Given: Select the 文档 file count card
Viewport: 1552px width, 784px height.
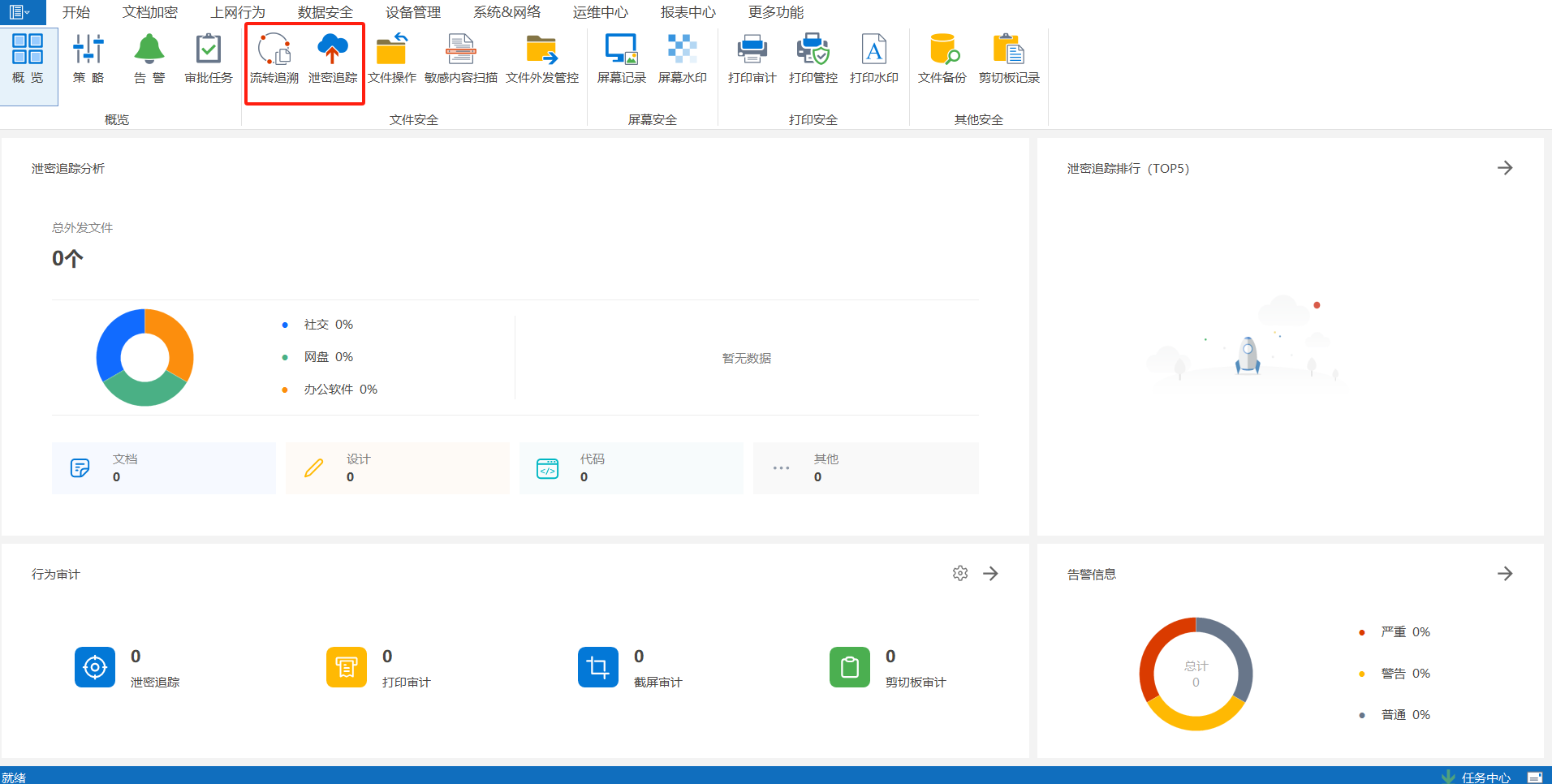Looking at the screenshot, I should pos(163,468).
